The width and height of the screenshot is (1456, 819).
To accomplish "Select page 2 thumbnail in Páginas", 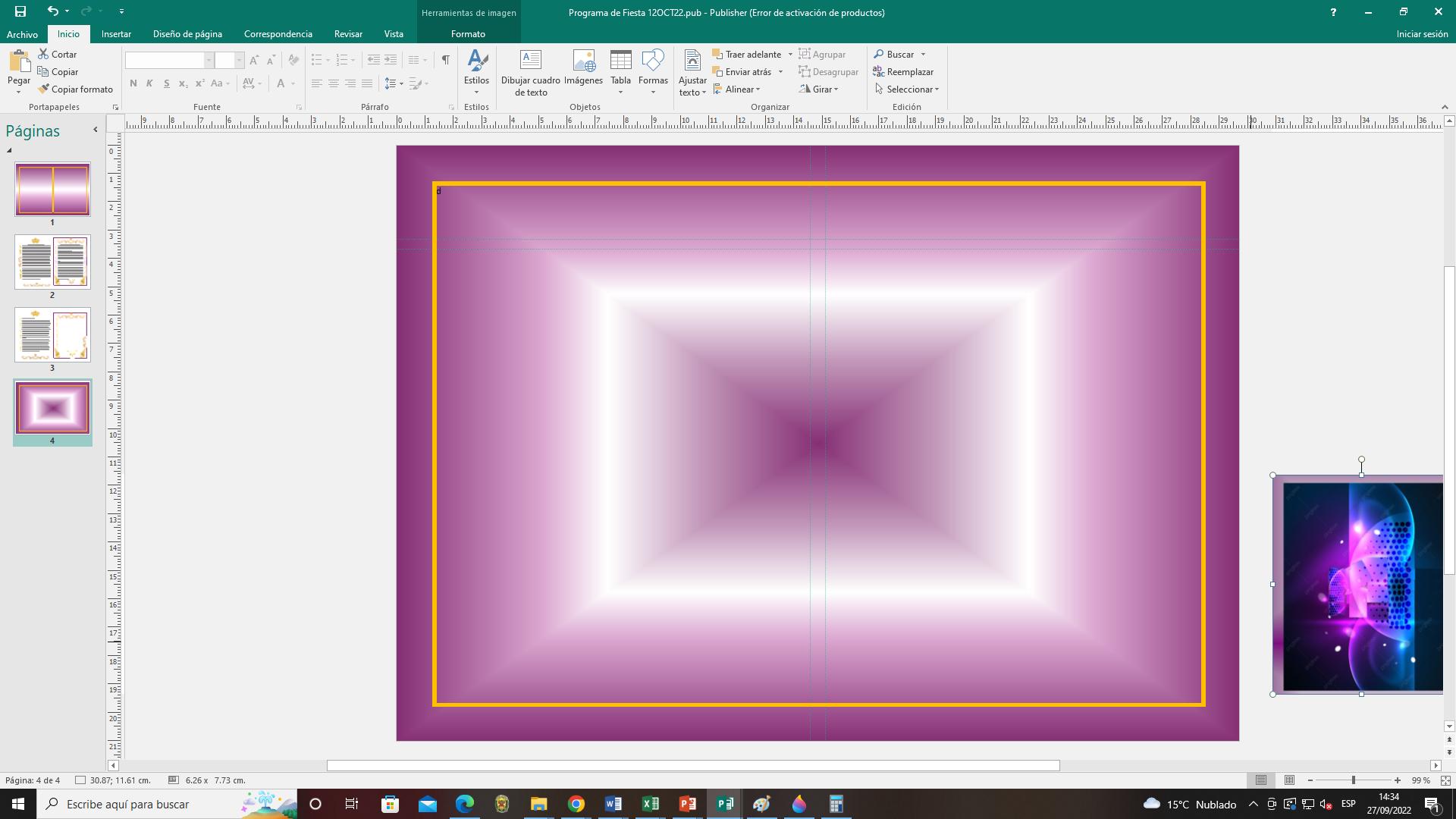I will (x=52, y=262).
